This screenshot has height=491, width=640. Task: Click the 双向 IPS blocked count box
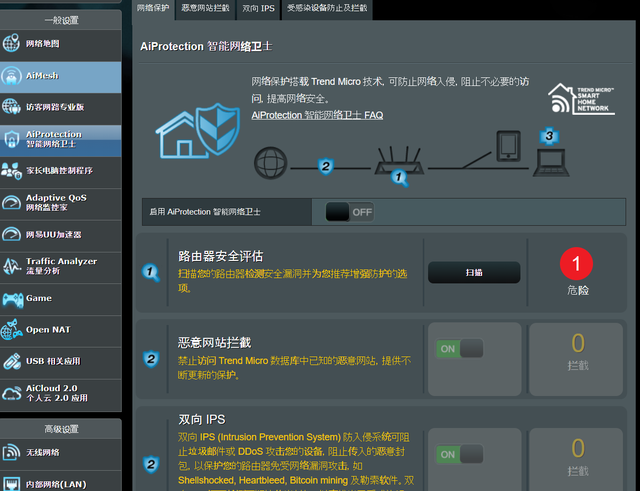coord(576,459)
